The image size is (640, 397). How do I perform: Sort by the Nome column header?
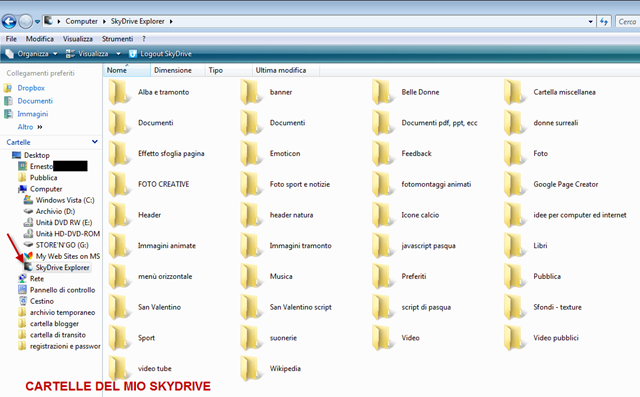[x=127, y=70]
